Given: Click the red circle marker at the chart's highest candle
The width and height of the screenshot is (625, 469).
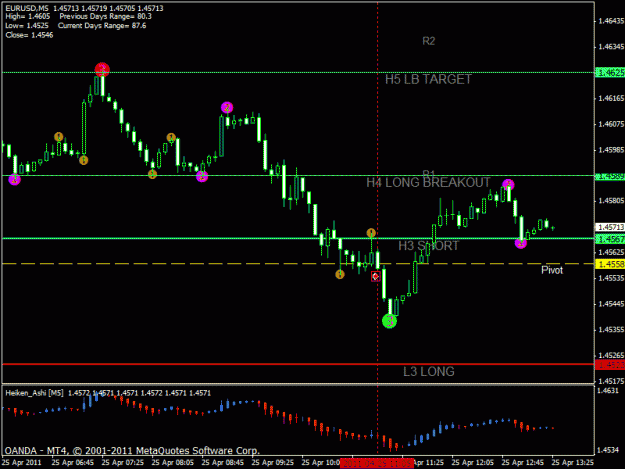Looking at the screenshot, I should [102, 70].
